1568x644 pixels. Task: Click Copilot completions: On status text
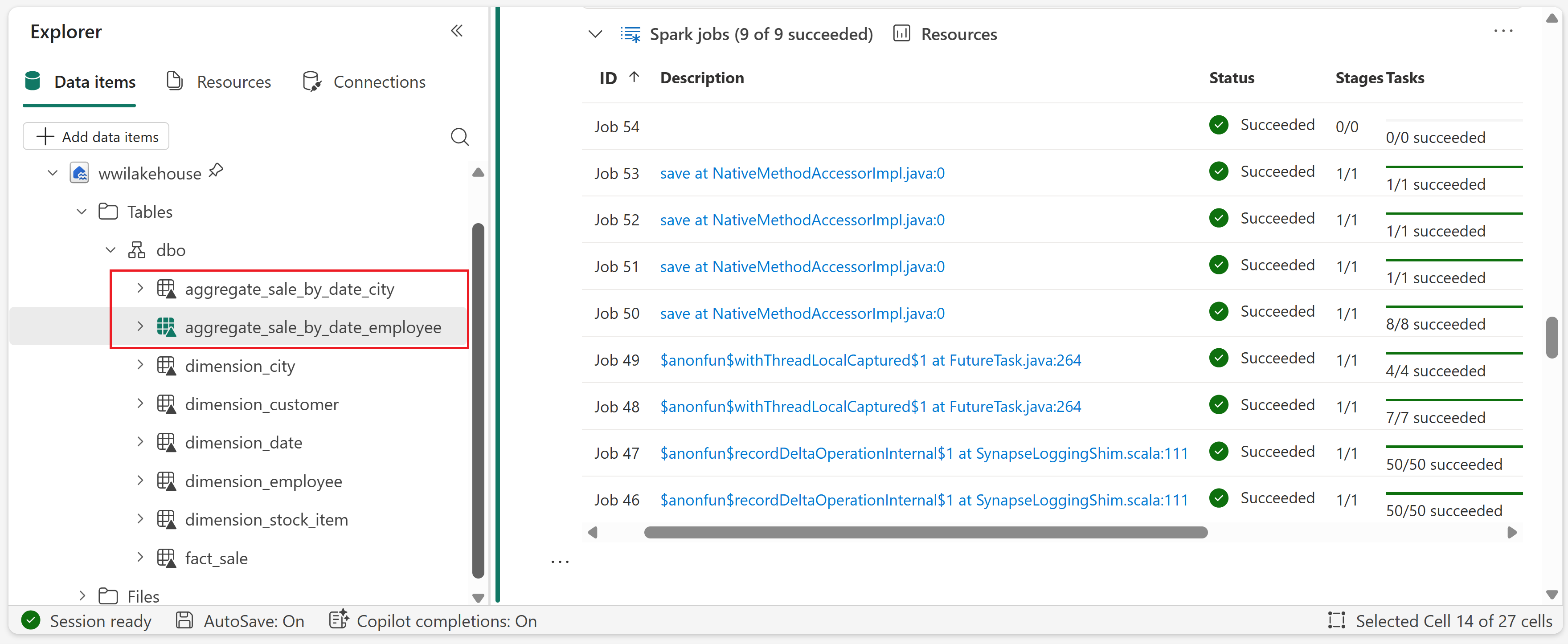(x=446, y=621)
